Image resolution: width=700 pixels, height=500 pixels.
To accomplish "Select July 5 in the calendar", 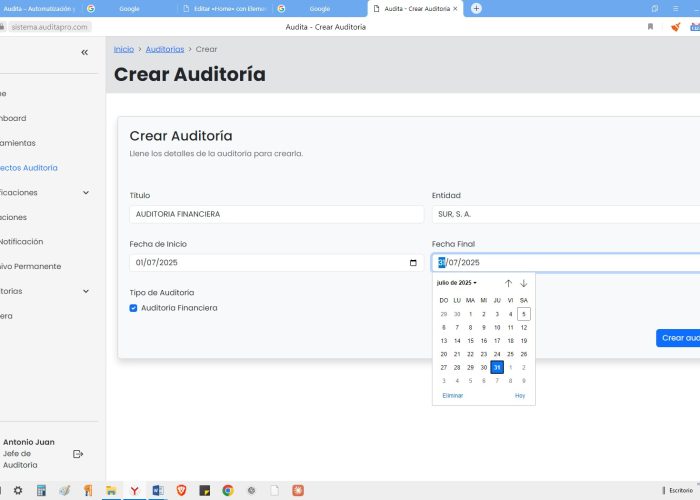I will [x=524, y=314].
